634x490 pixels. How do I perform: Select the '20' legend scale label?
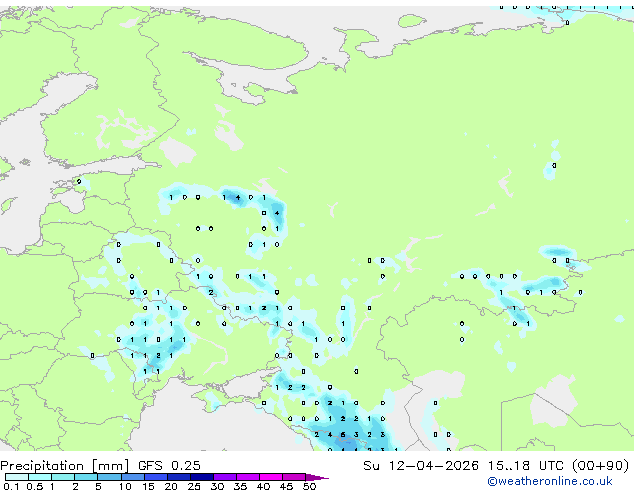(171, 486)
